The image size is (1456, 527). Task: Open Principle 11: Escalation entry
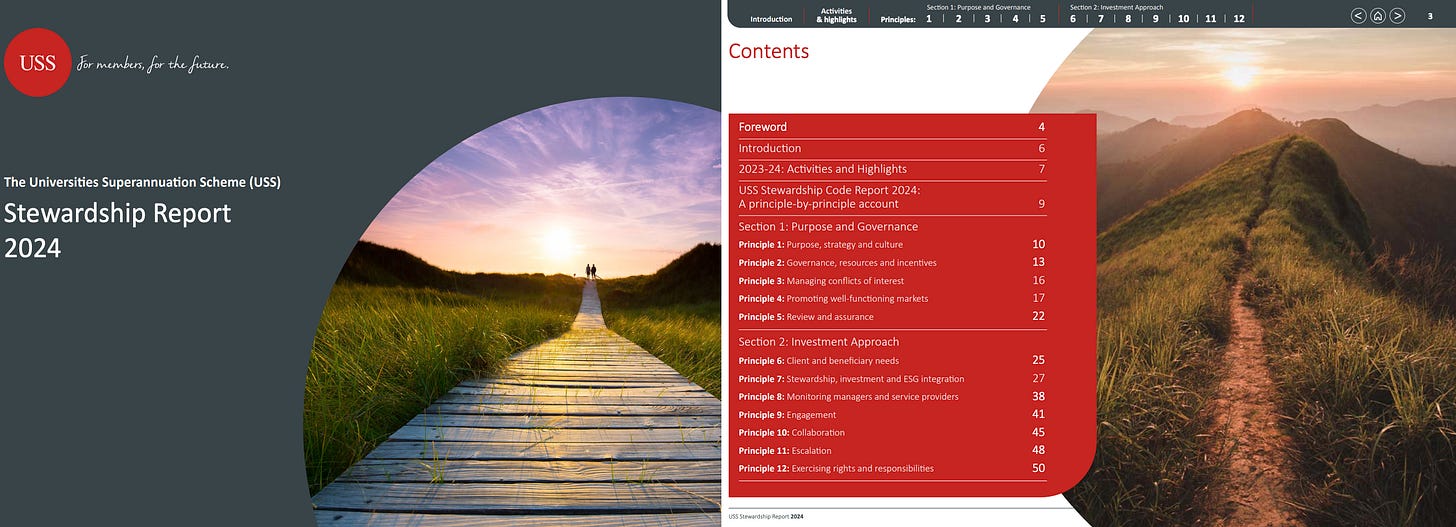892,450
